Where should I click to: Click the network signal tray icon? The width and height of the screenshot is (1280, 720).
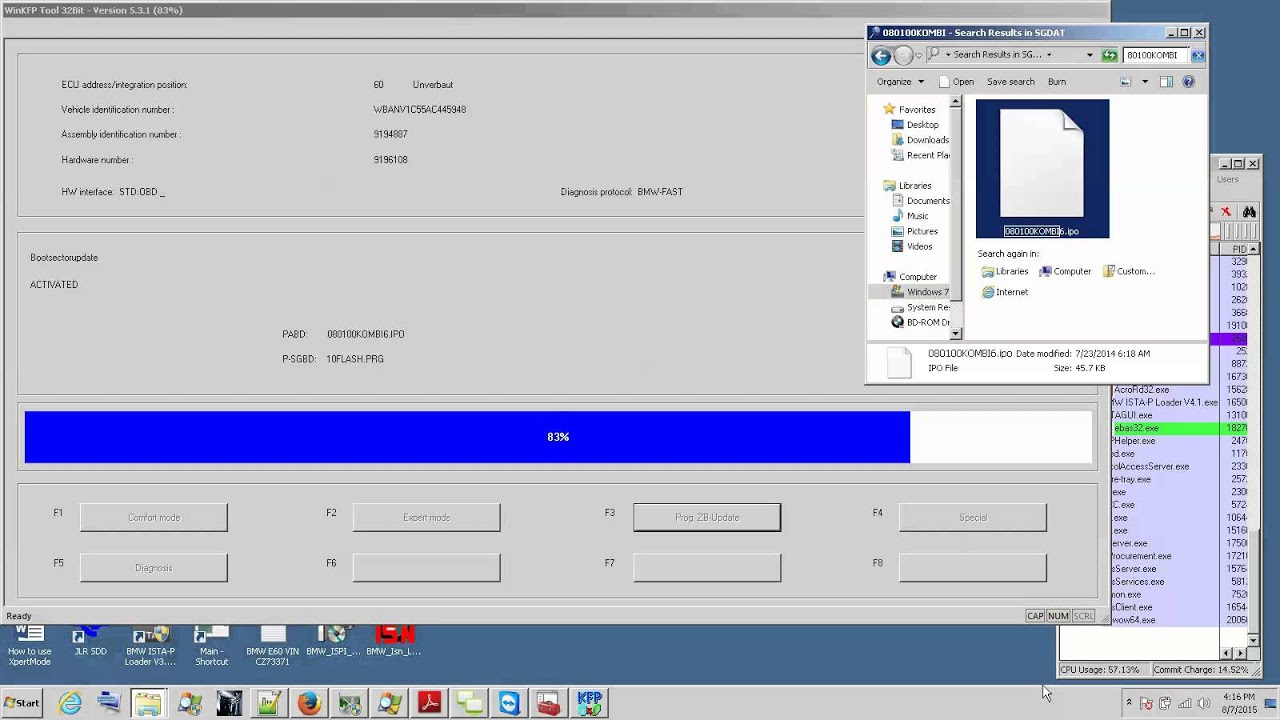click(1185, 704)
